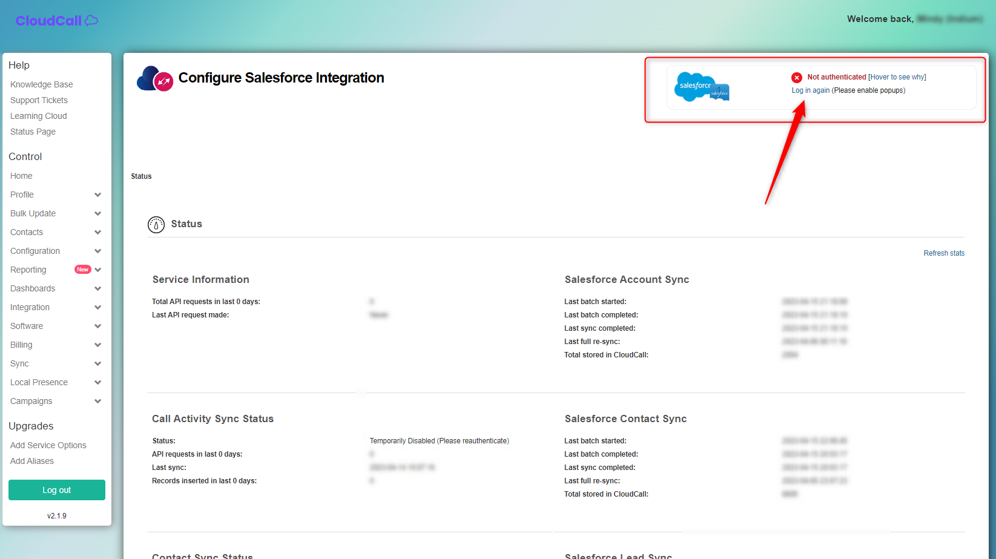Expand the Billing menu chevron

[98, 345]
